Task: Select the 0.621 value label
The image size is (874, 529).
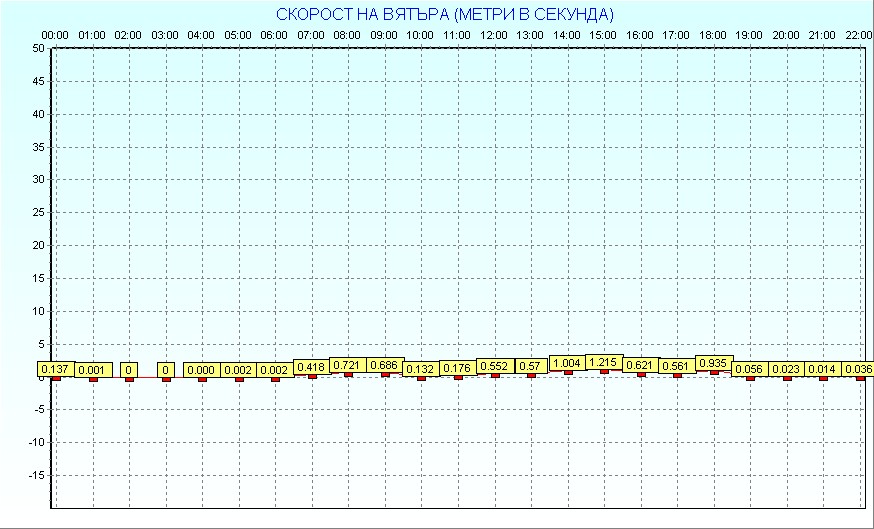Action: click(x=640, y=365)
